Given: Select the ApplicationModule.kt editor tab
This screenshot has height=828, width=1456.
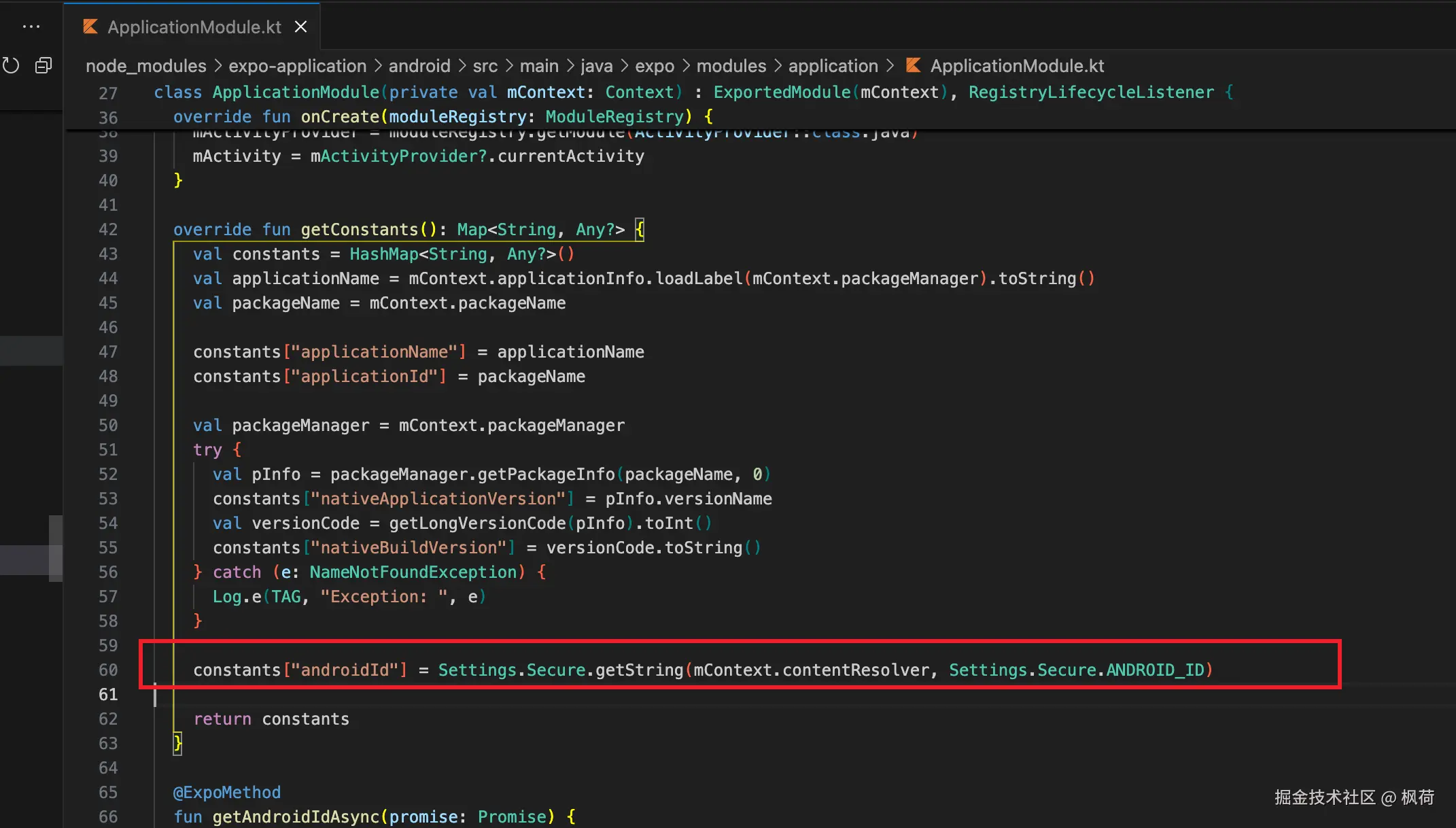Looking at the screenshot, I should pyautogui.click(x=194, y=27).
